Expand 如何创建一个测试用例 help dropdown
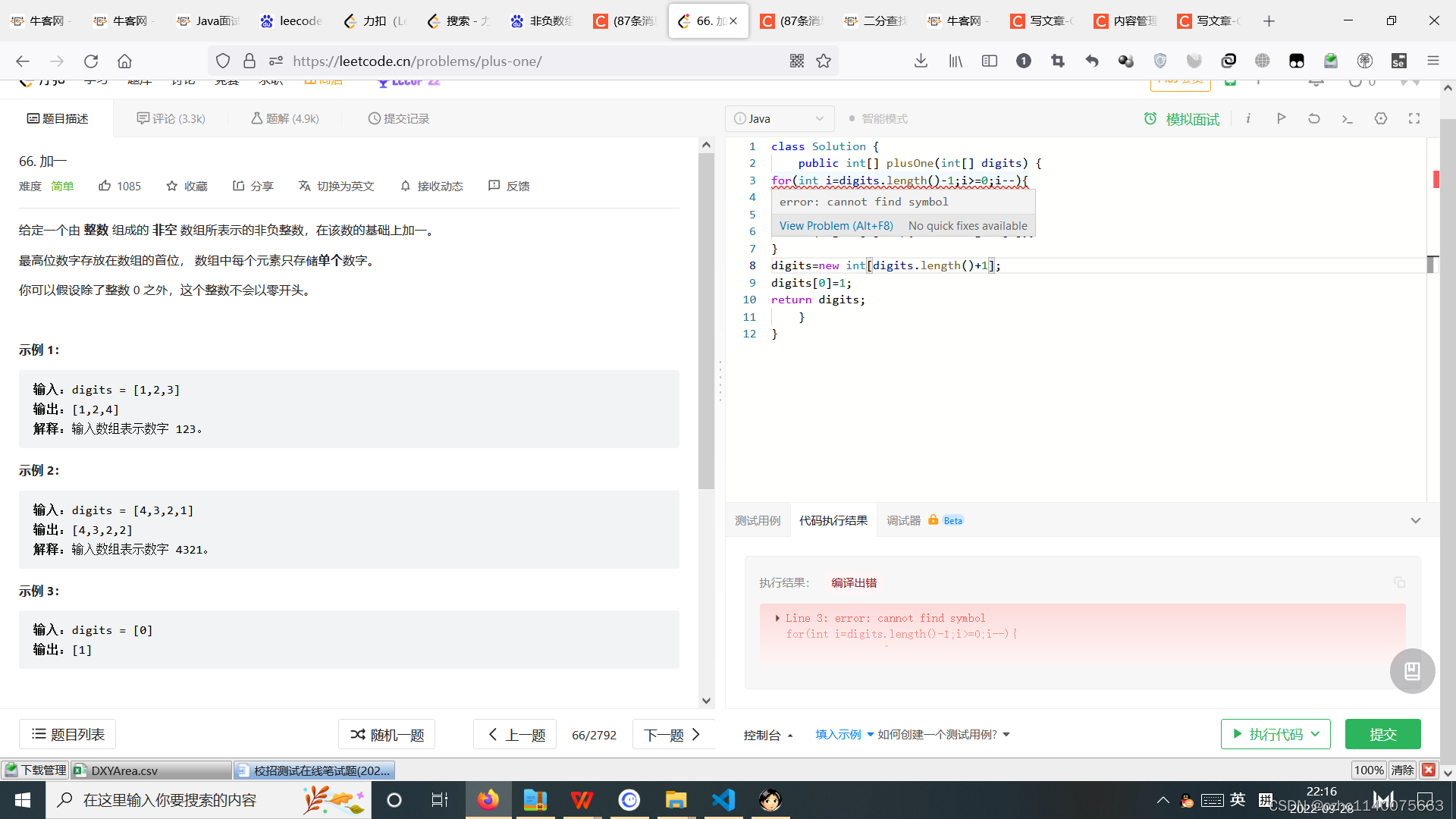Screen dimensions: 1456x819 [x=943, y=734]
